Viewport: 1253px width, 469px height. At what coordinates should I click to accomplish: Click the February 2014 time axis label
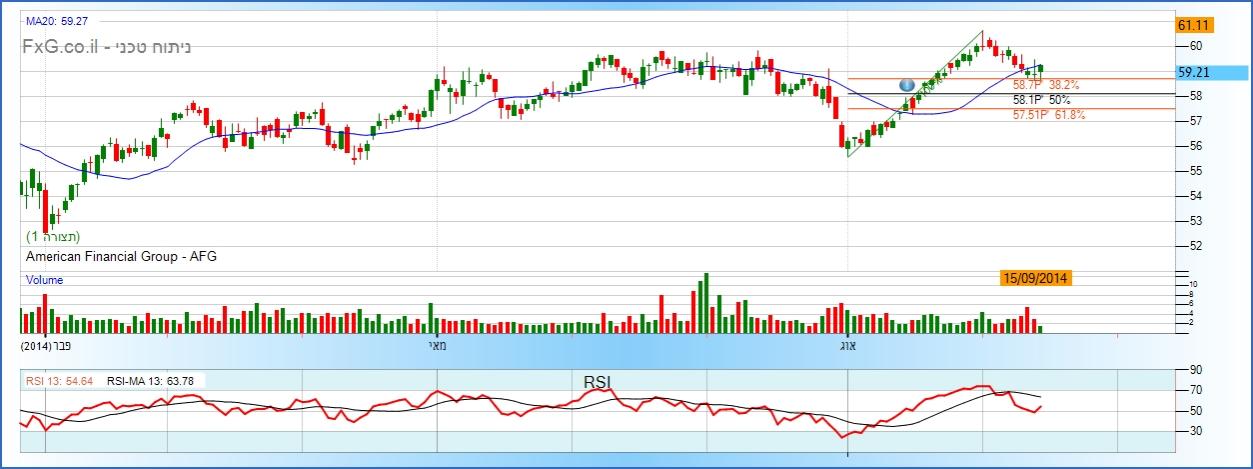(50, 344)
